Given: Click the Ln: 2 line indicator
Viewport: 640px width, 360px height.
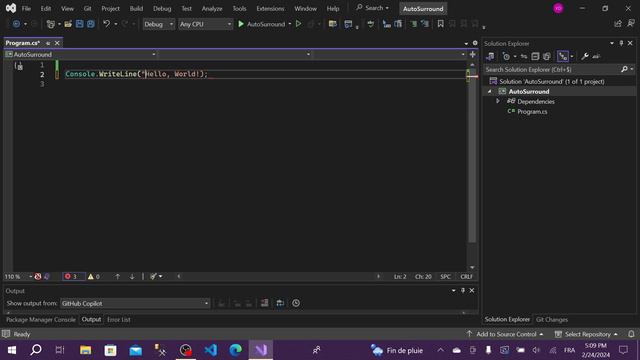Looking at the screenshot, I should click(400, 276).
